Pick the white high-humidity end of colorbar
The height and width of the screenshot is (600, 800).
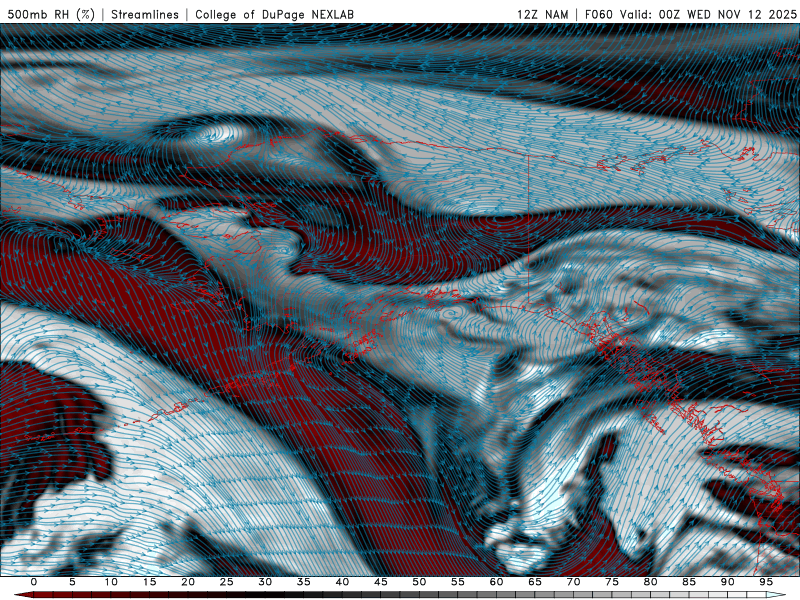776,595
